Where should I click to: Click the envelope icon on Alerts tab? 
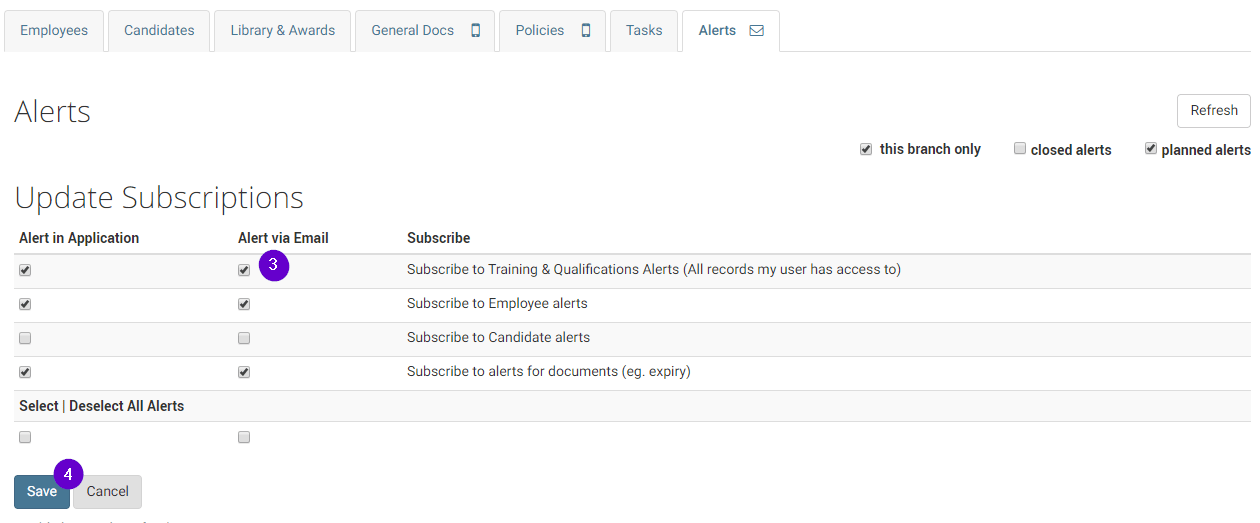(x=757, y=30)
